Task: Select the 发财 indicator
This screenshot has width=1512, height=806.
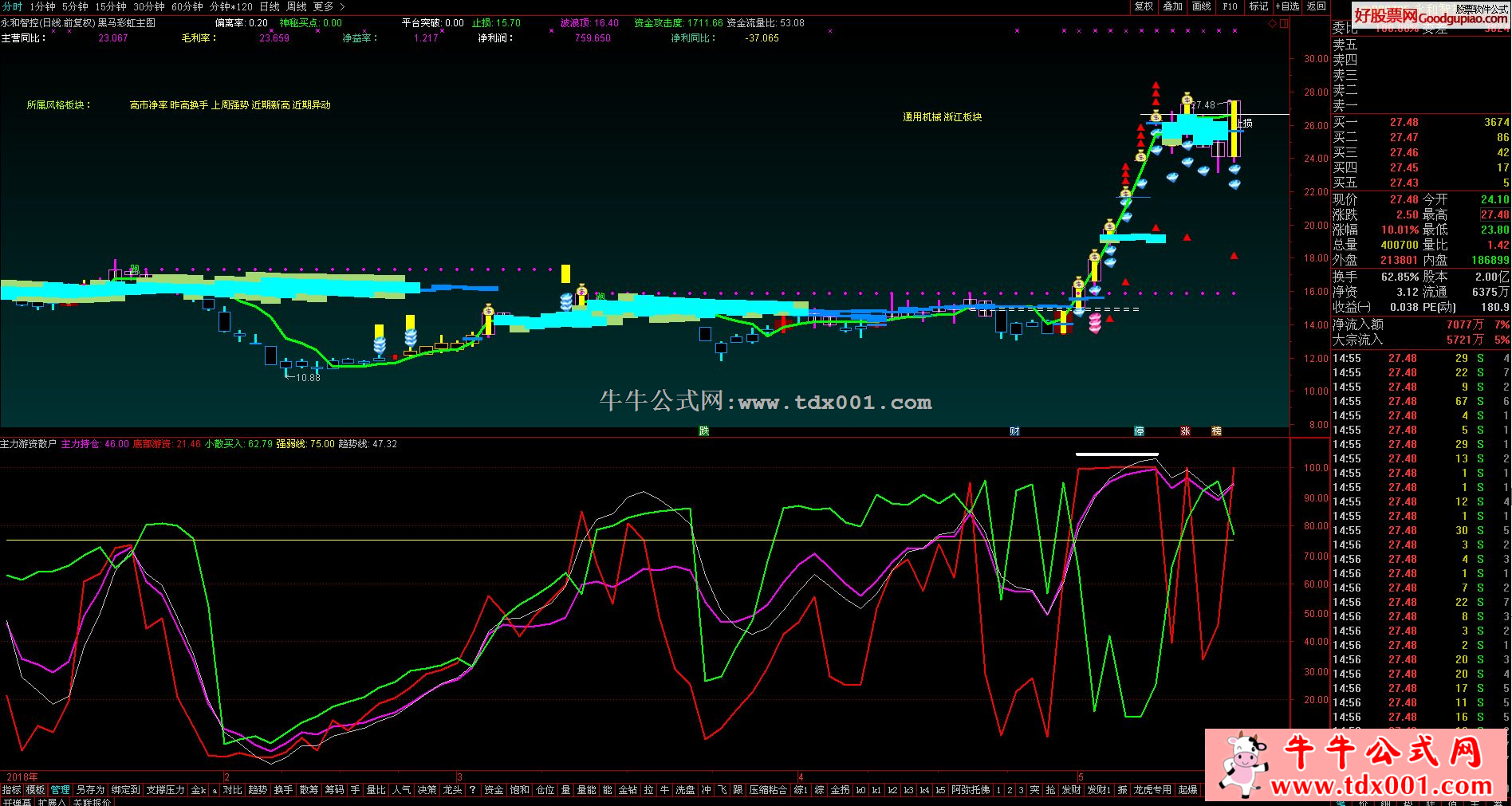Action: [1071, 790]
